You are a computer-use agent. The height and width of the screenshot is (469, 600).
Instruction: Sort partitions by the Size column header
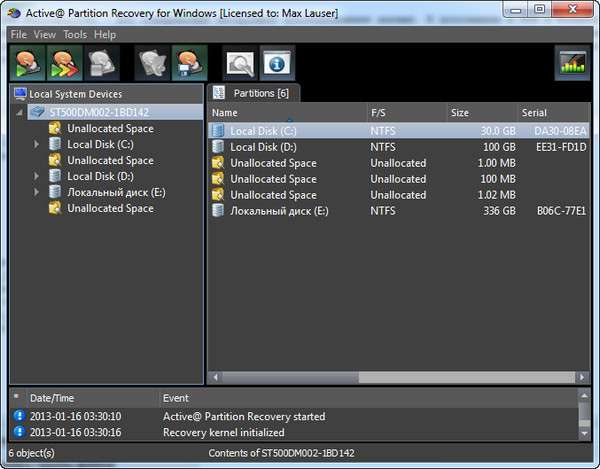[482, 112]
